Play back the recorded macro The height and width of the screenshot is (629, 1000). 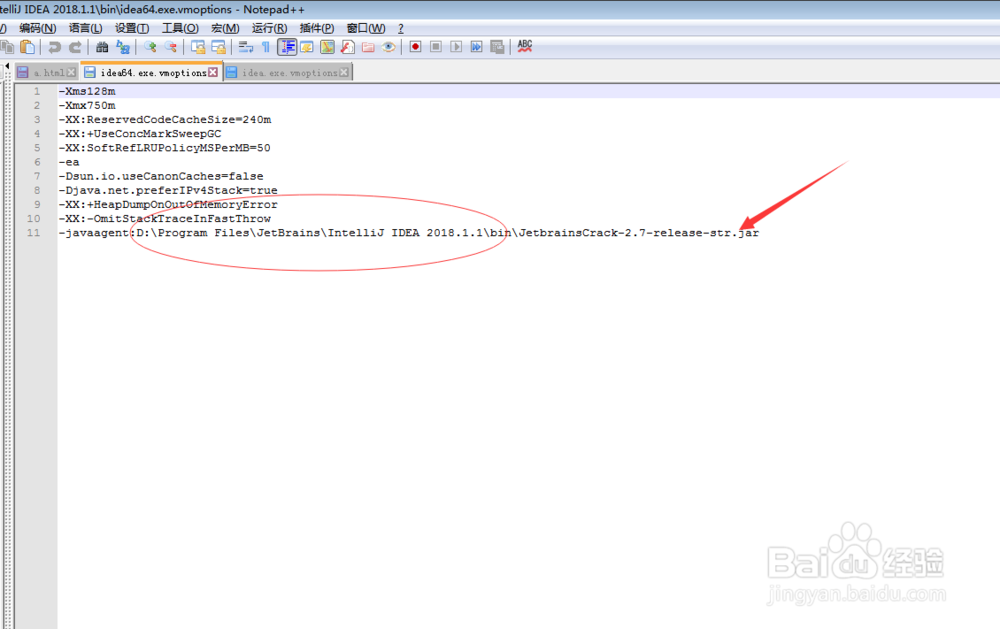pos(456,47)
